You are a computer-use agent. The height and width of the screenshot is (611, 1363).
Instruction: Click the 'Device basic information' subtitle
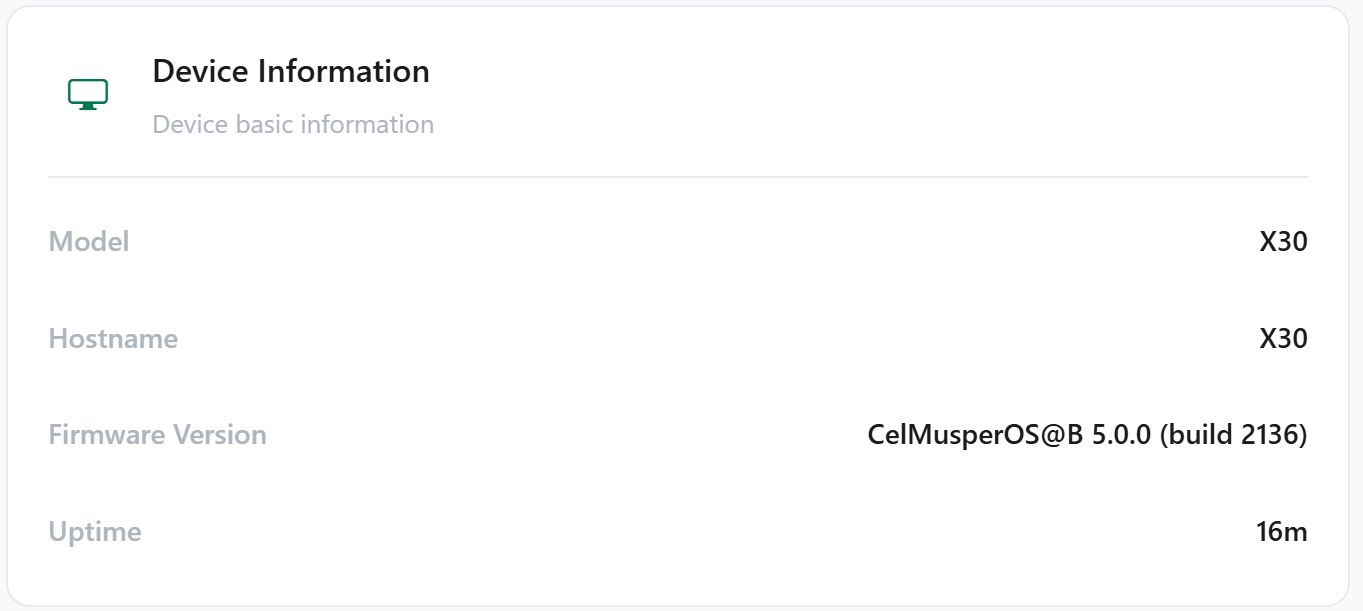click(x=293, y=125)
